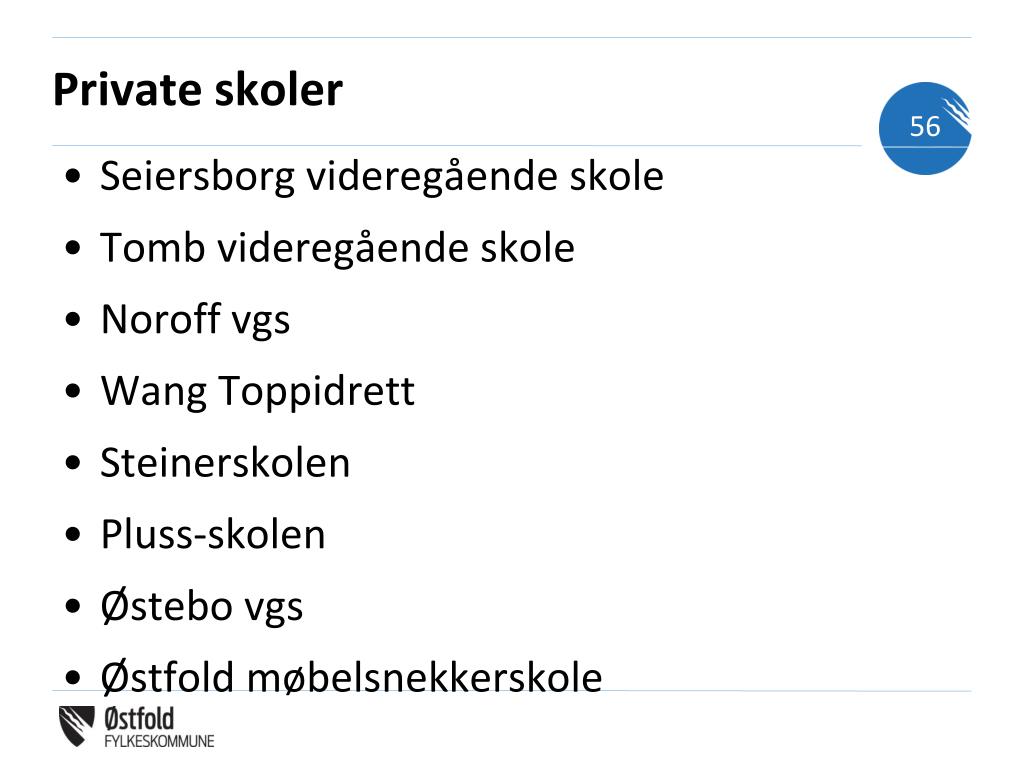This screenshot has height=768, width=1024.
Task: Click the blue slide number 56 badge
Action: click(925, 128)
